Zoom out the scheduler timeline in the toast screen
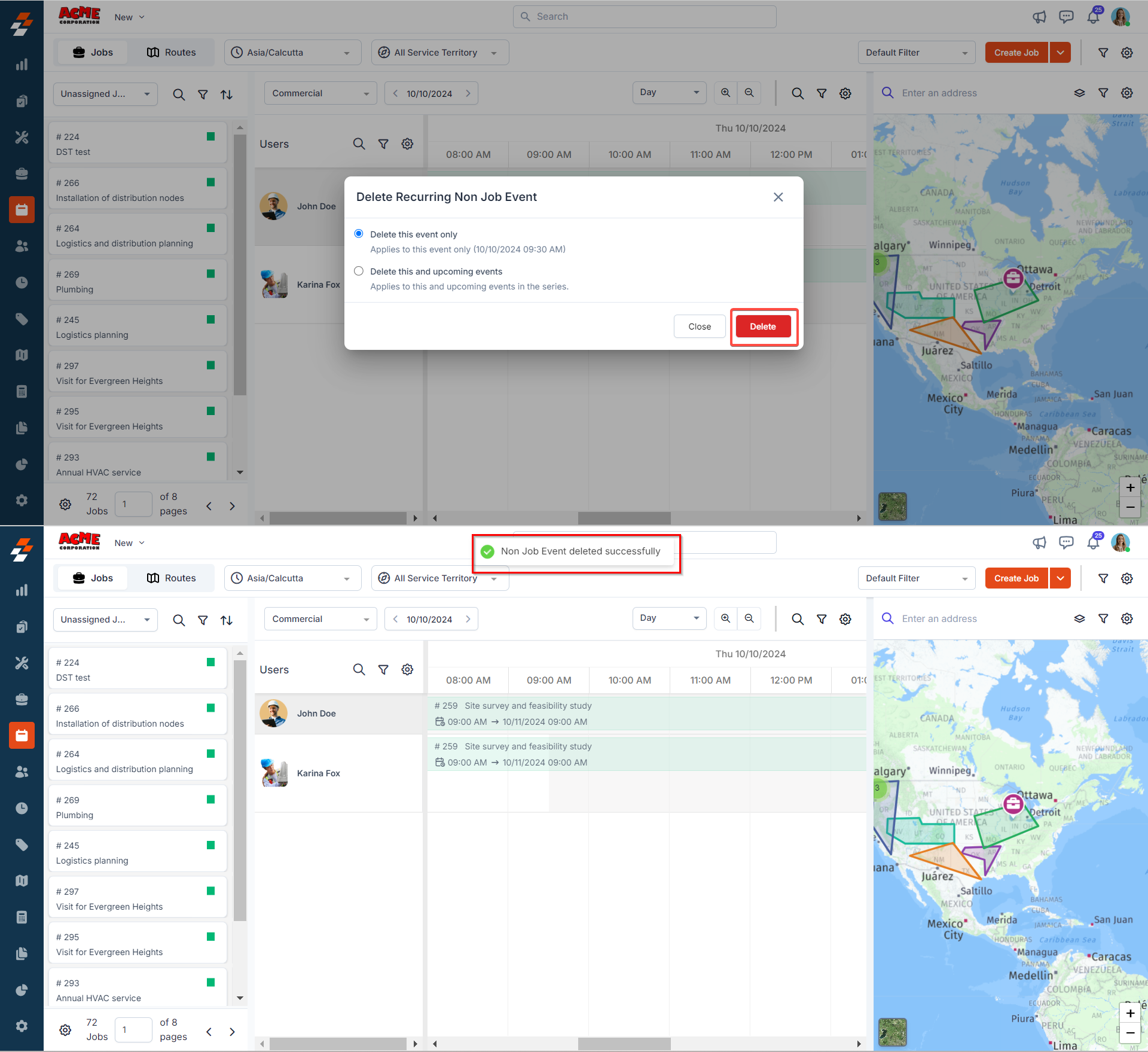The height and width of the screenshot is (1052, 1148). coord(749,618)
